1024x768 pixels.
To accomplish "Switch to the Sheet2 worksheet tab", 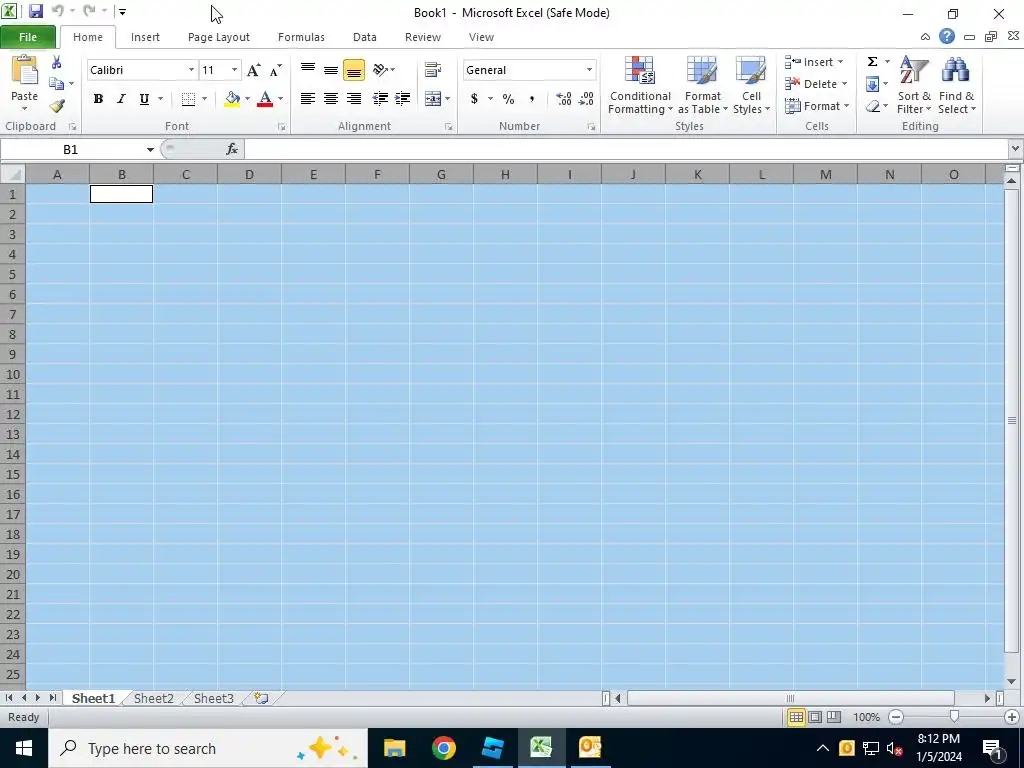I will pos(154,698).
